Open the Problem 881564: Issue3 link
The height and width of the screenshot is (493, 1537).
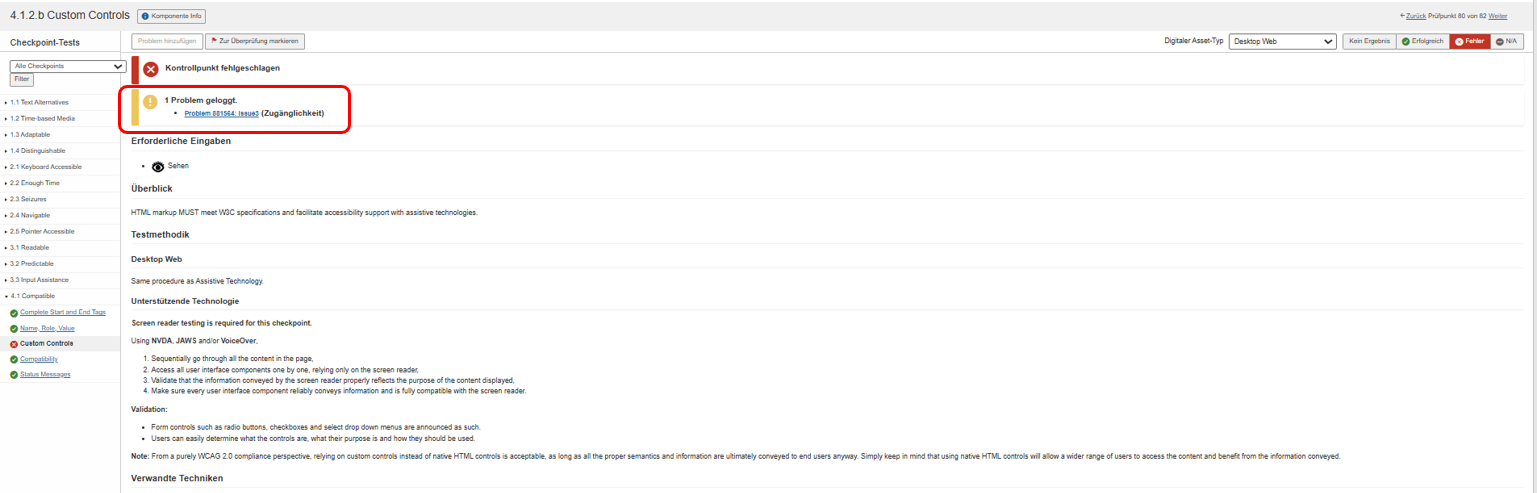click(221, 114)
